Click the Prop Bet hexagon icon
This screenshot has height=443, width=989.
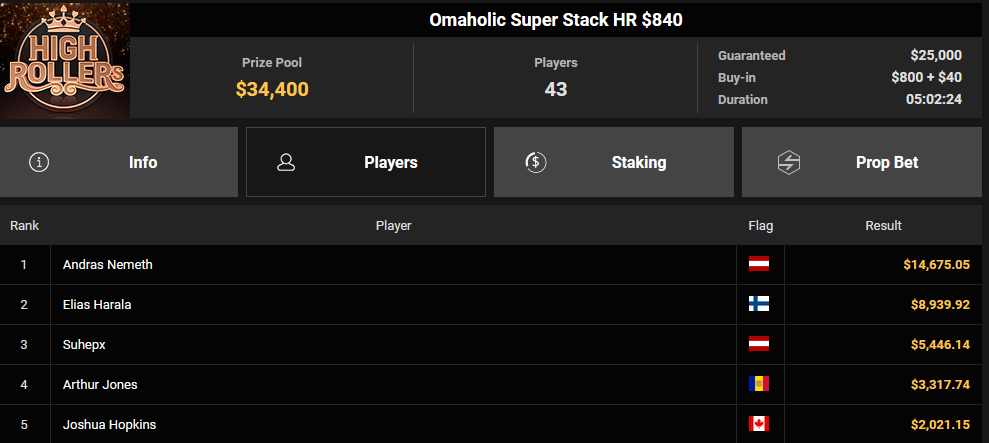tap(789, 162)
